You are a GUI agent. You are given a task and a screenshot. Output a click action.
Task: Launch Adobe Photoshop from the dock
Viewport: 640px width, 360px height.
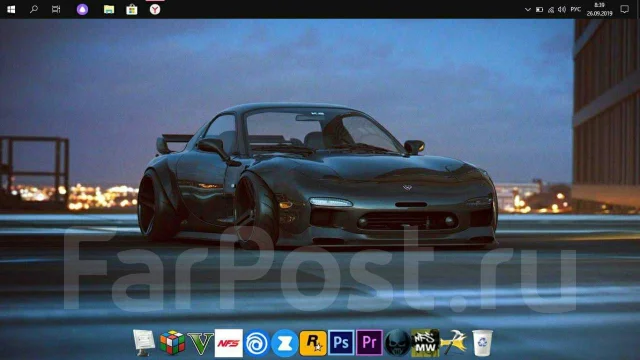341,342
